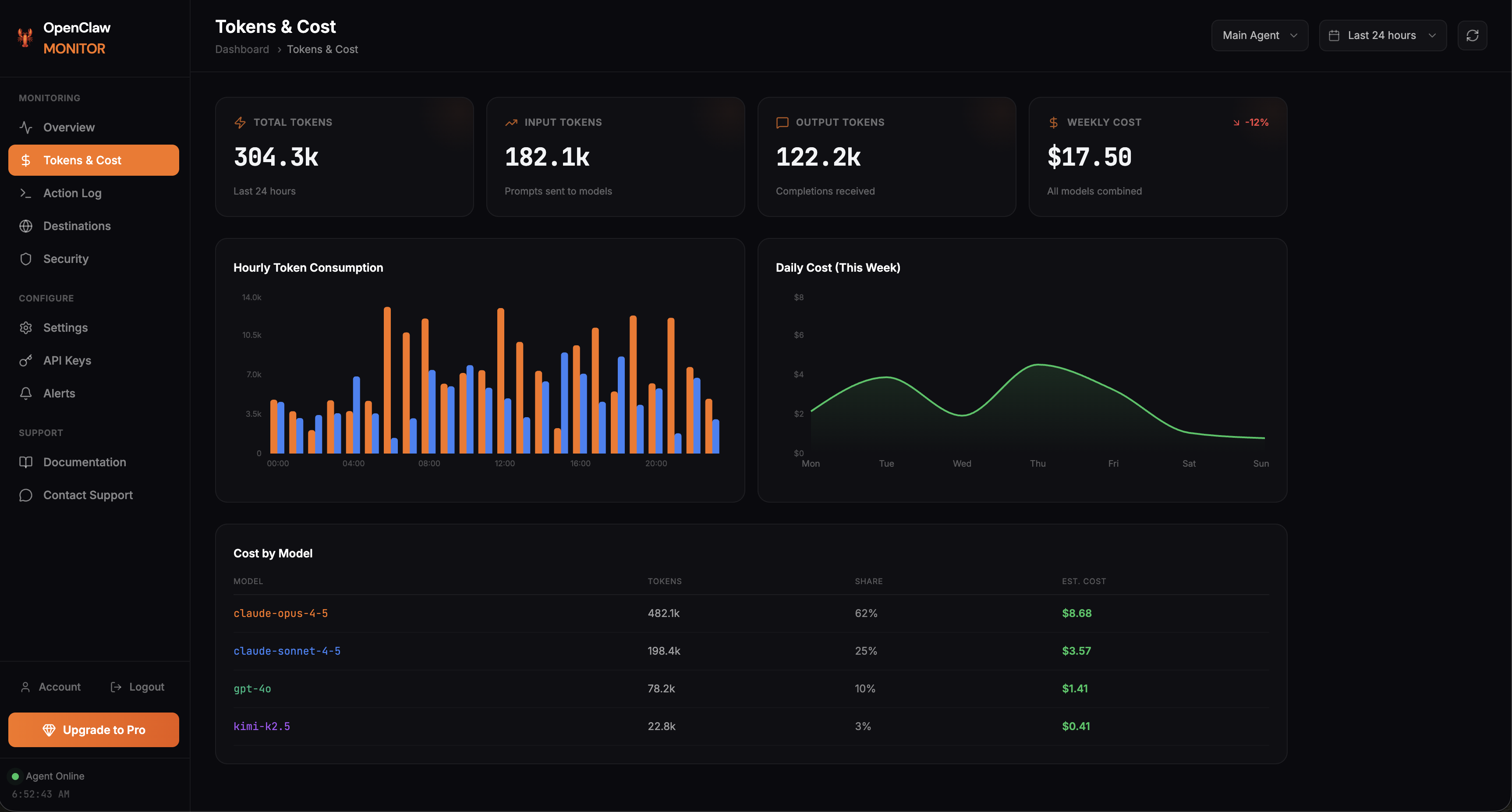The height and width of the screenshot is (812, 1512).
Task: Select the Overview monitoring icon
Action: [x=26, y=127]
